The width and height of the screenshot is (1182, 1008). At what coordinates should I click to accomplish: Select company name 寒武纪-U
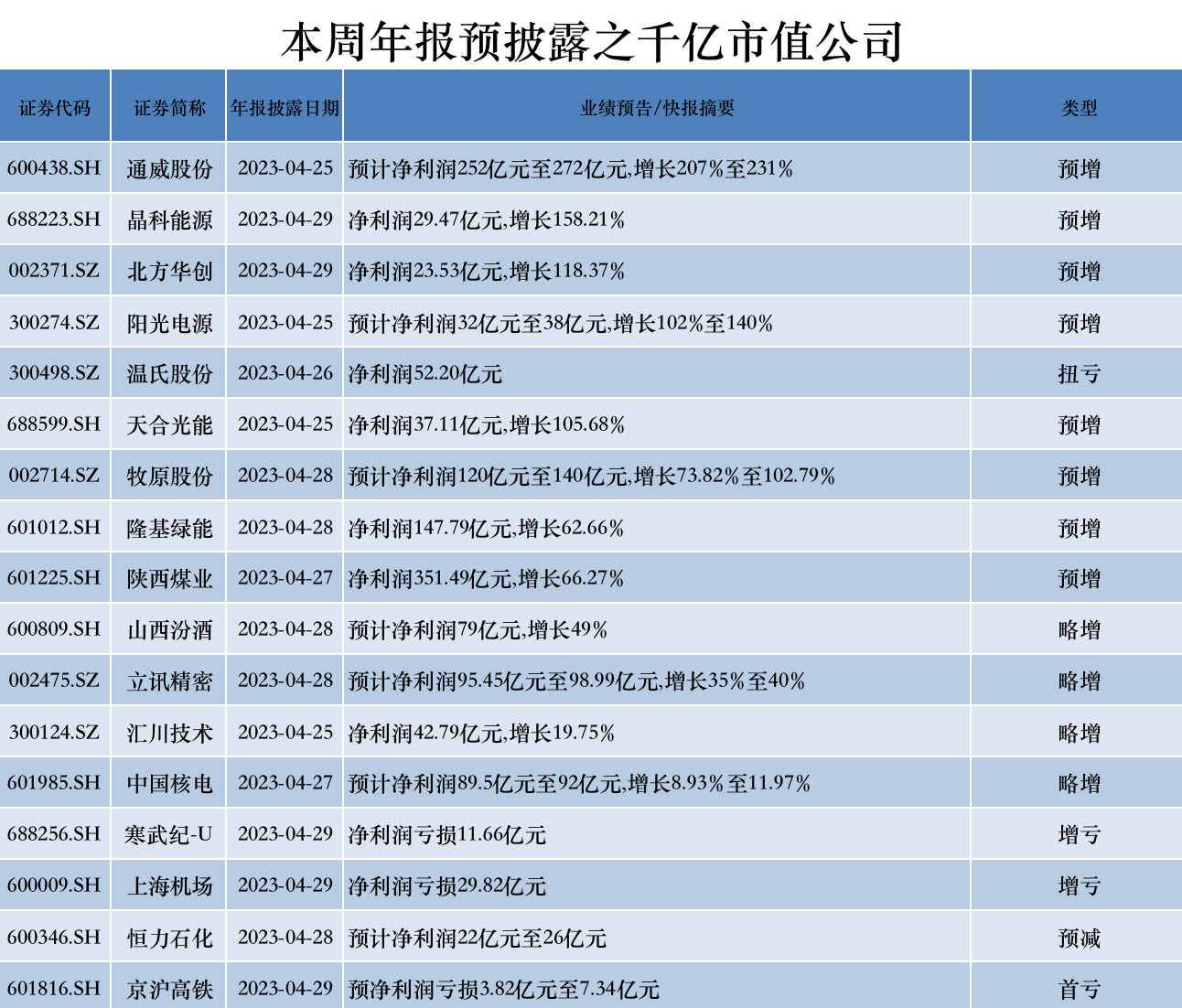tap(169, 834)
